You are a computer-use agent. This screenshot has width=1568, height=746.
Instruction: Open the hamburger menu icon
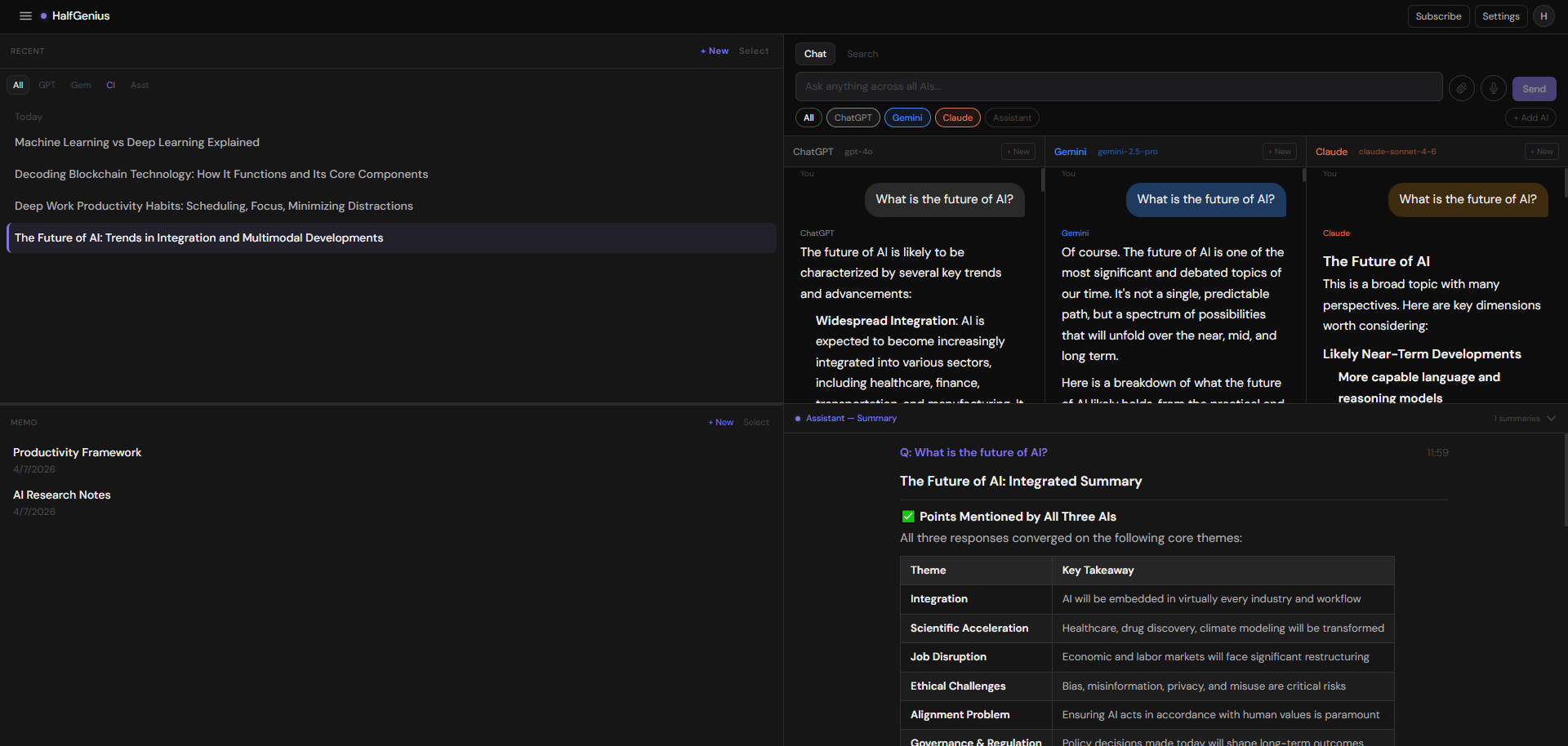point(25,16)
